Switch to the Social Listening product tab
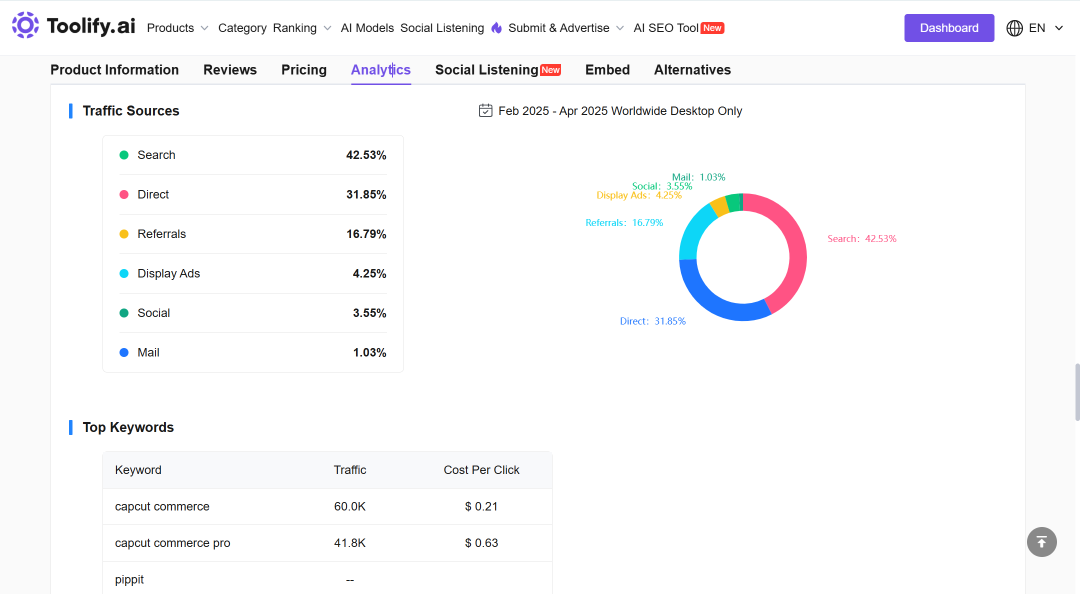Image resolution: width=1080 pixels, height=594 pixels. point(487,70)
